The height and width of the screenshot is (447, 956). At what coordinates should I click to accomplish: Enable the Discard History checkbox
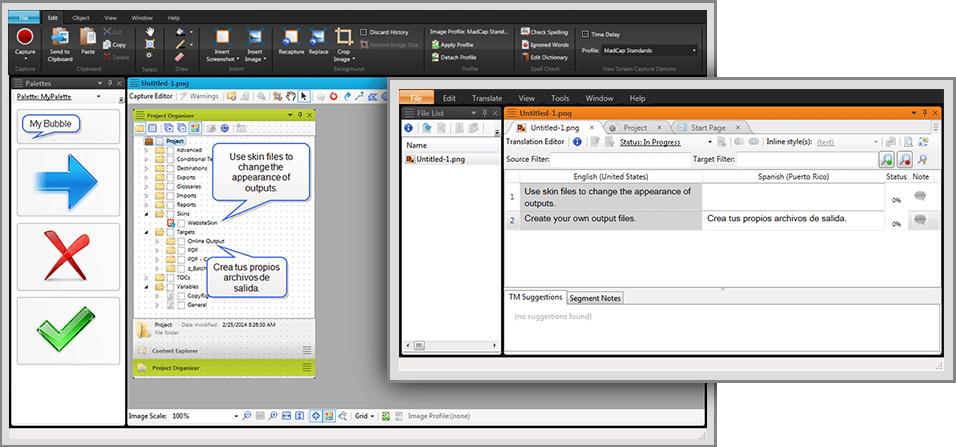tap(362, 32)
